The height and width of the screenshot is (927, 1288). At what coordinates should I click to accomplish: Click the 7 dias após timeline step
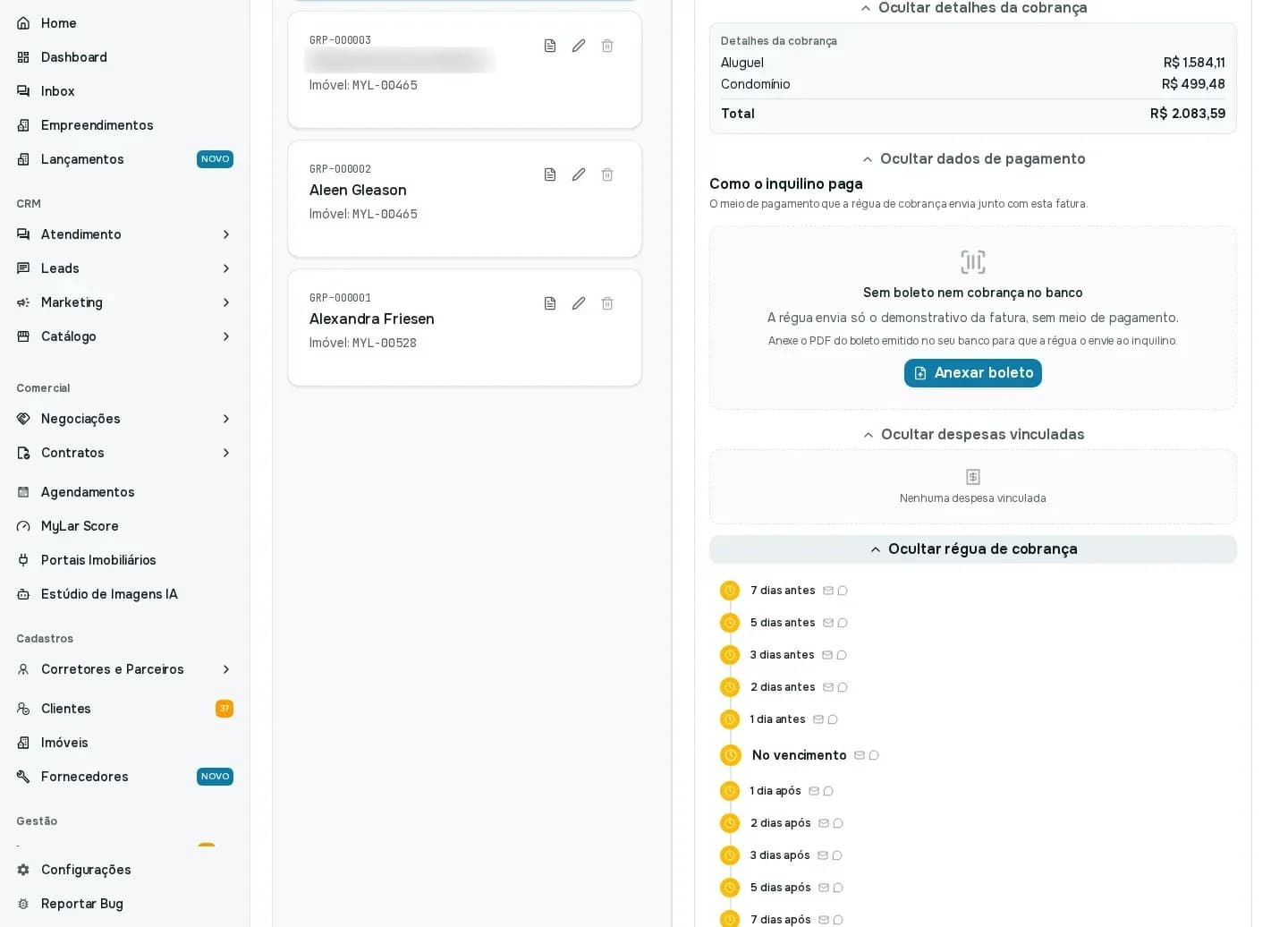point(780,920)
